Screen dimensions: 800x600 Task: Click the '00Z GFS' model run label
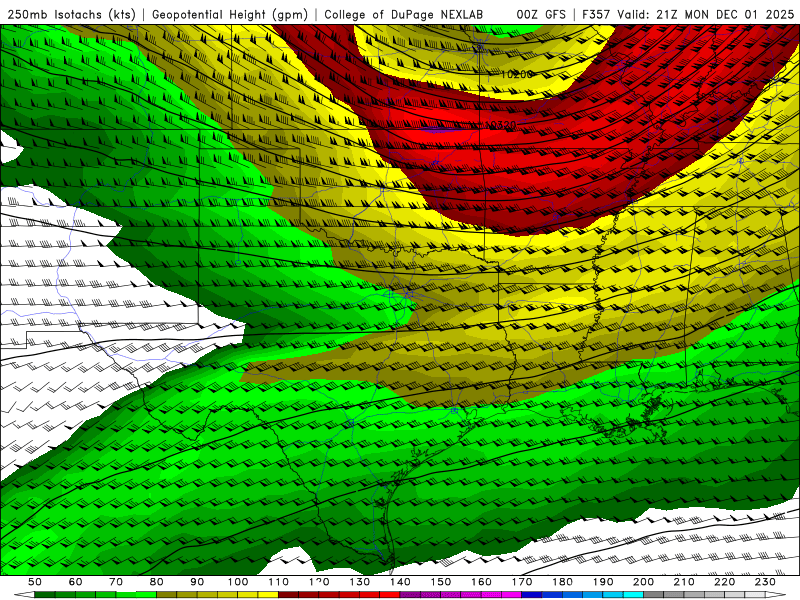point(541,14)
